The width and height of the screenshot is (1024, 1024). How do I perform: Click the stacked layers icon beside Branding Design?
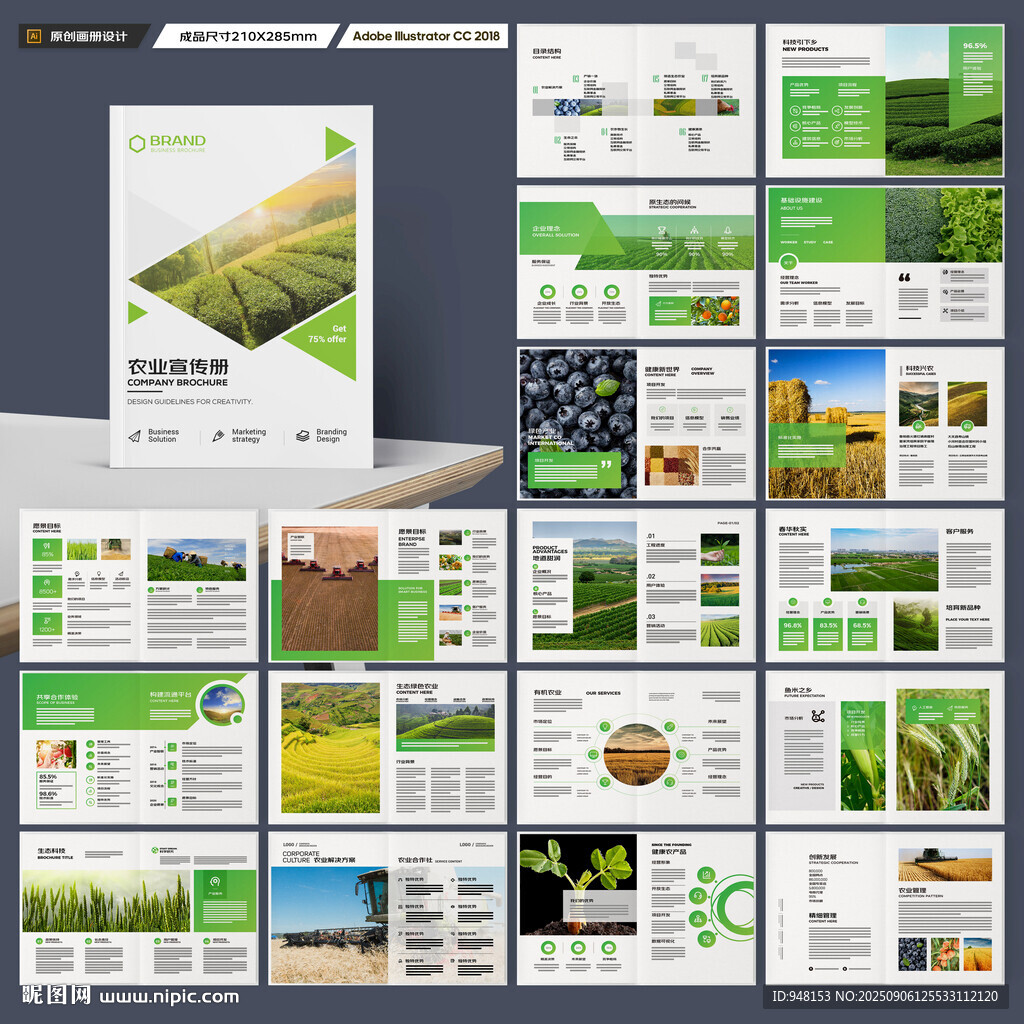(x=302, y=436)
